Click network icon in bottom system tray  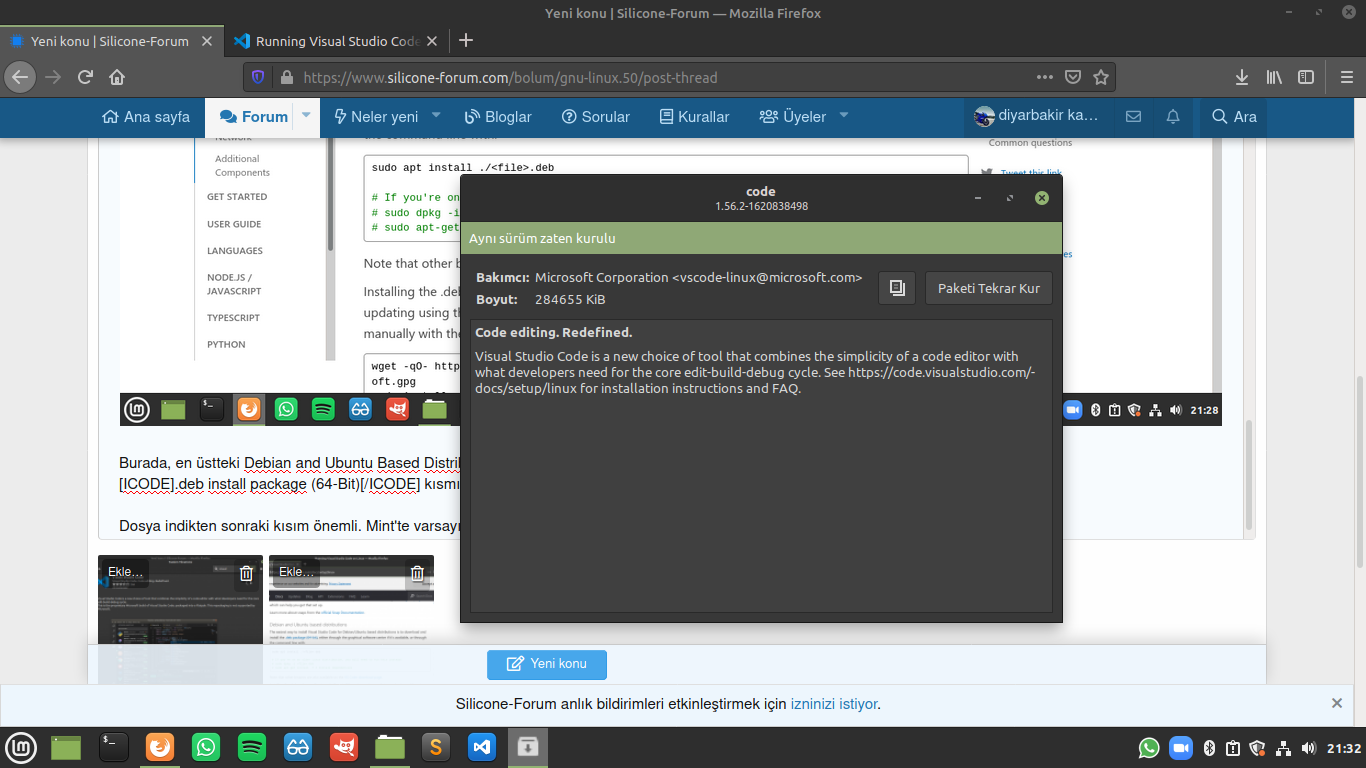pyautogui.click(x=1283, y=748)
